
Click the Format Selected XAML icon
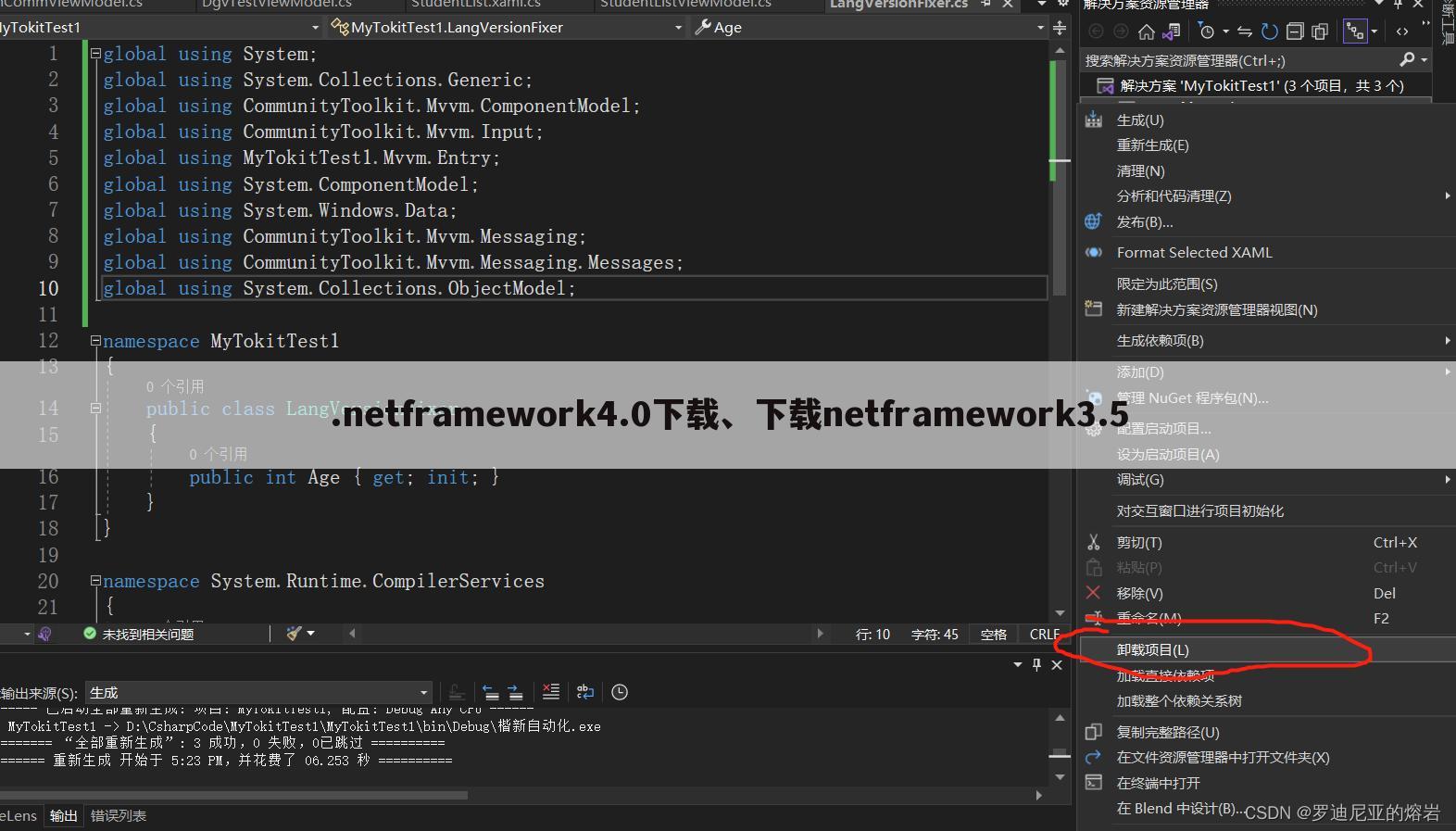1094,252
